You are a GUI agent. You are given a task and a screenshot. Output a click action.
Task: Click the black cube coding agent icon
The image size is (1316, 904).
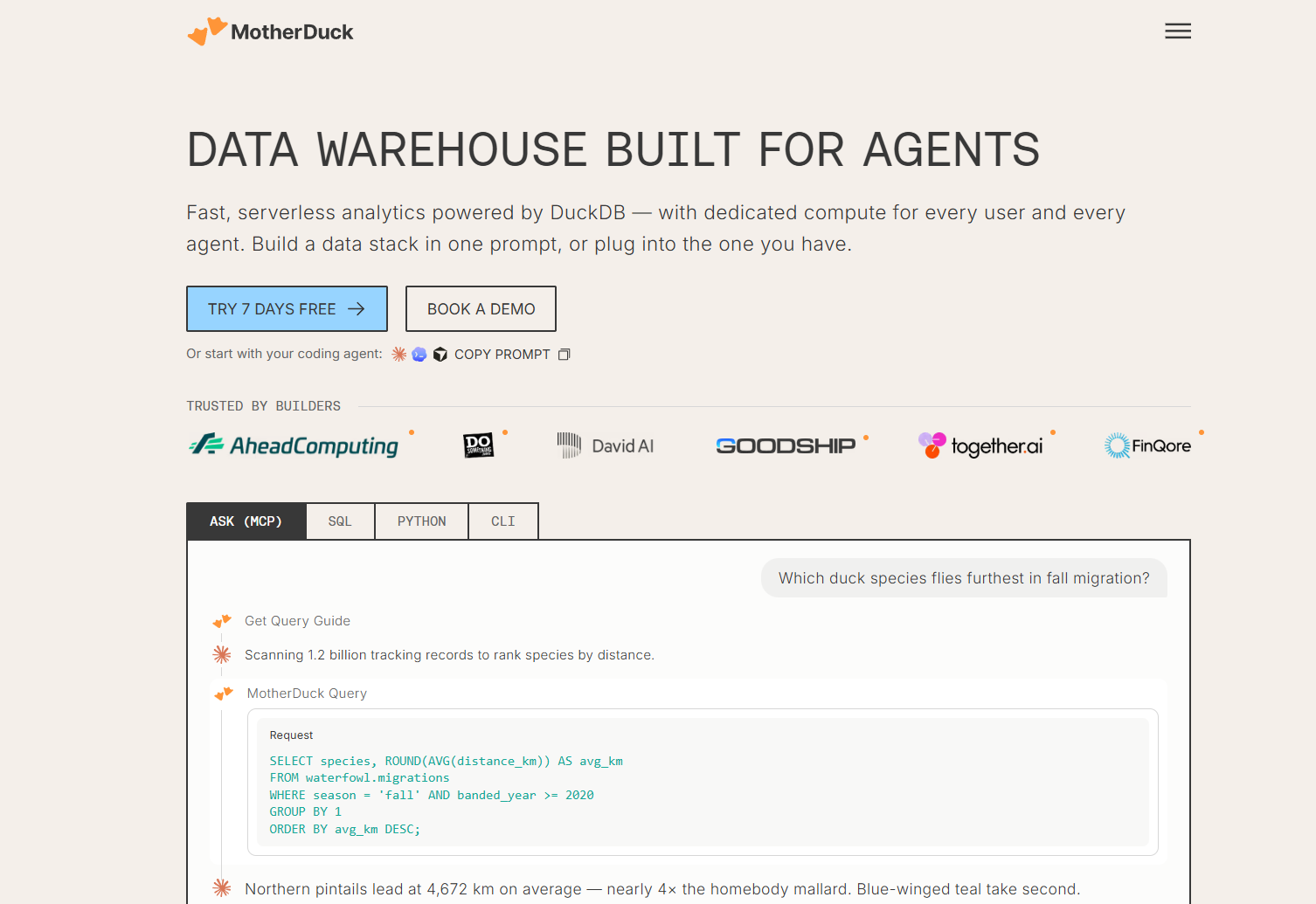pos(440,354)
